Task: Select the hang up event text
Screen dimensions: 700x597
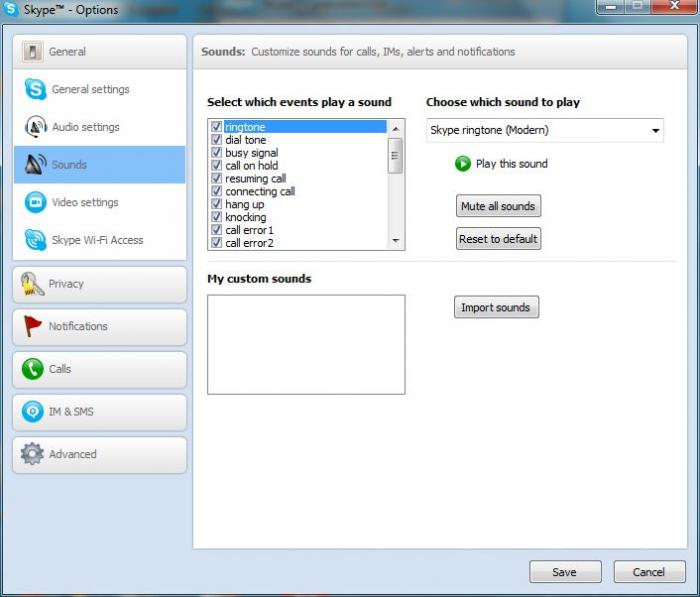Action: (245, 204)
